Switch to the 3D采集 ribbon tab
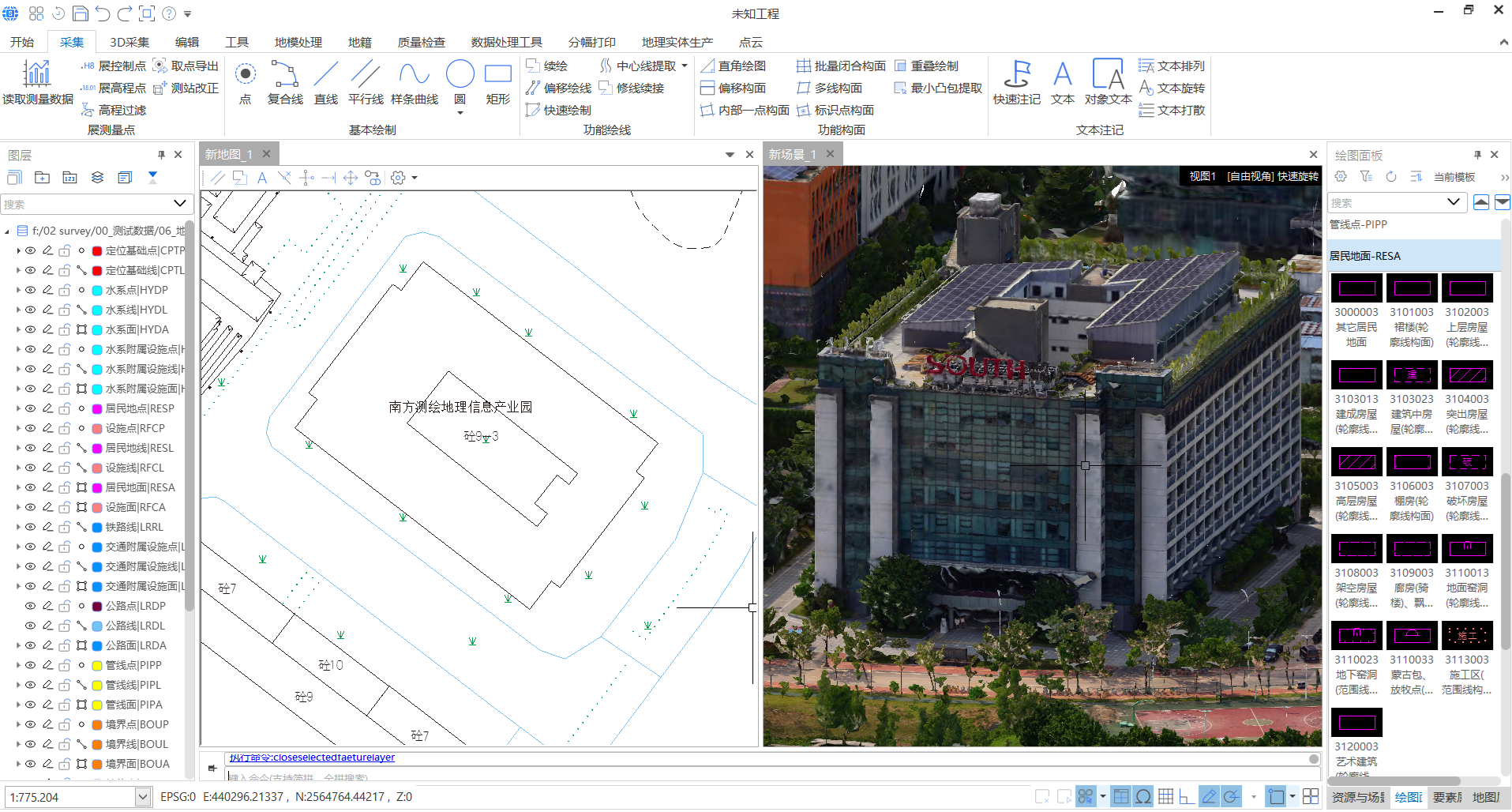 [x=129, y=42]
